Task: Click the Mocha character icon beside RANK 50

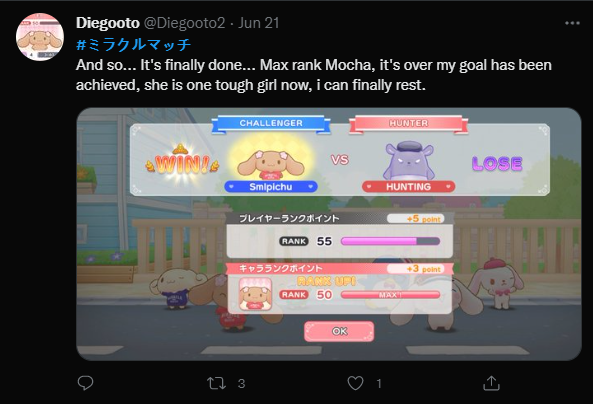Action: pos(255,294)
